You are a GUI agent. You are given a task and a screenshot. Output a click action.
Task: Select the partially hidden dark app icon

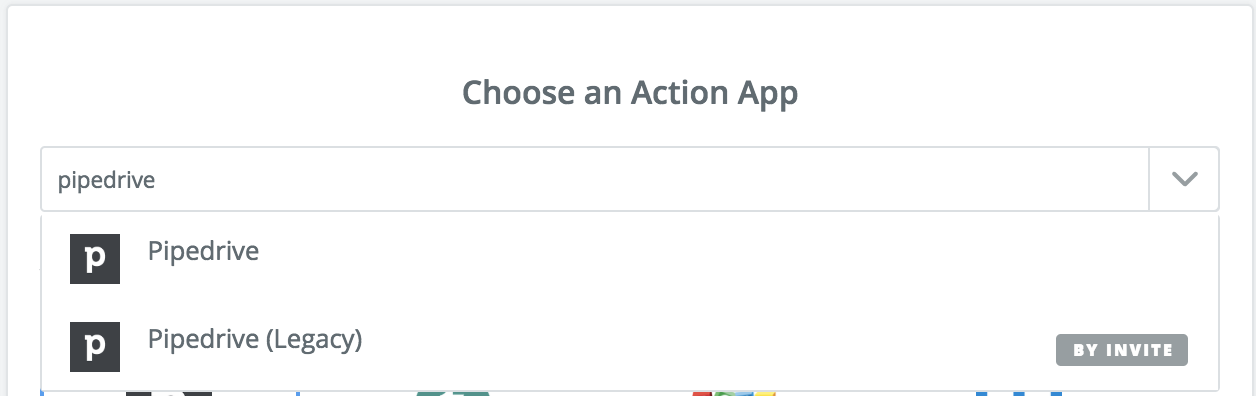168,393
